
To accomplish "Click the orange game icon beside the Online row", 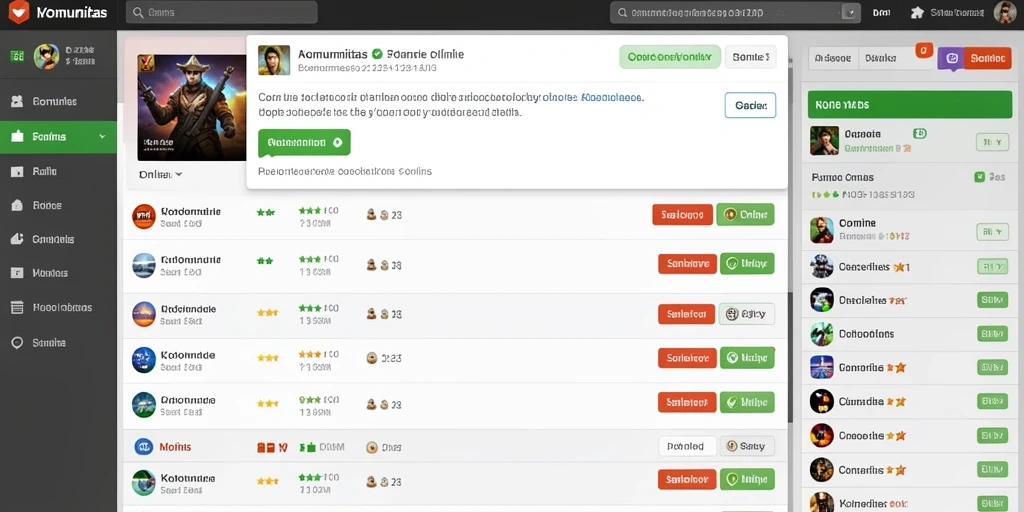I will pyautogui.click(x=144, y=216).
